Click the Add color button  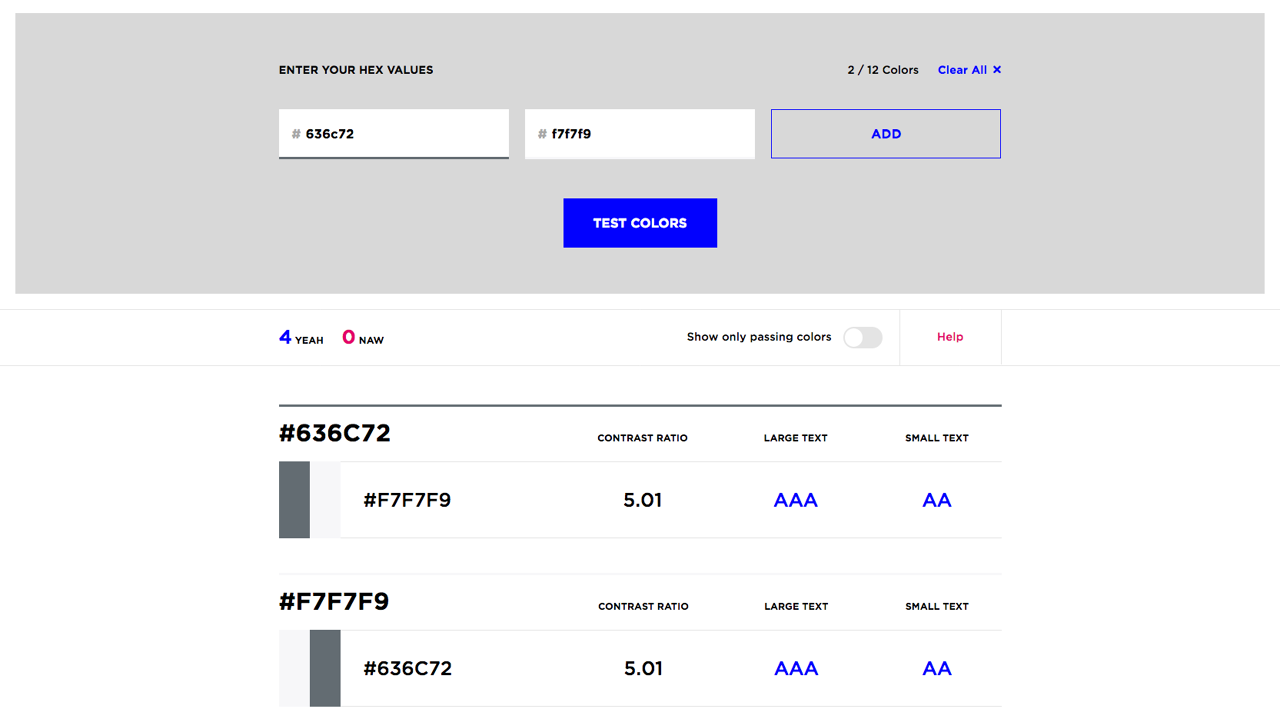click(x=886, y=134)
